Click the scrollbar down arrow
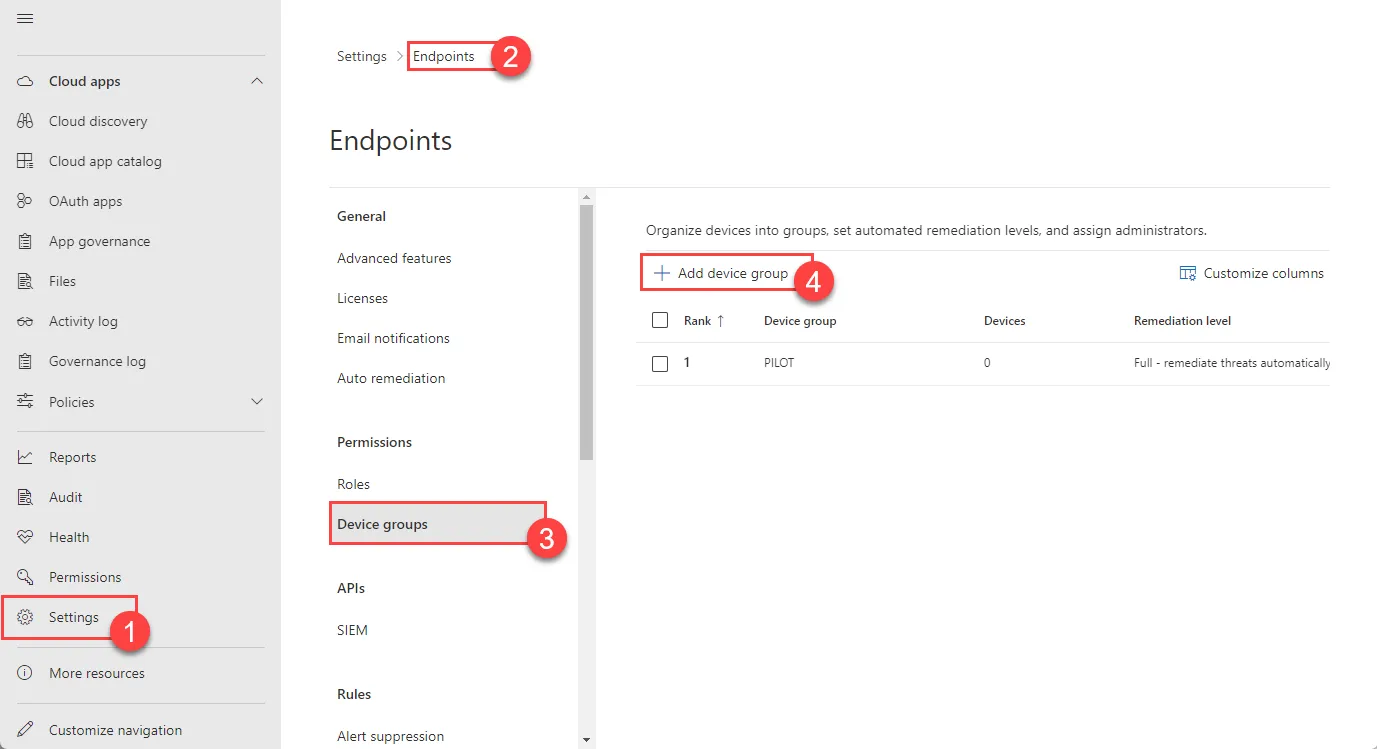The image size is (1377, 749). [x=587, y=740]
